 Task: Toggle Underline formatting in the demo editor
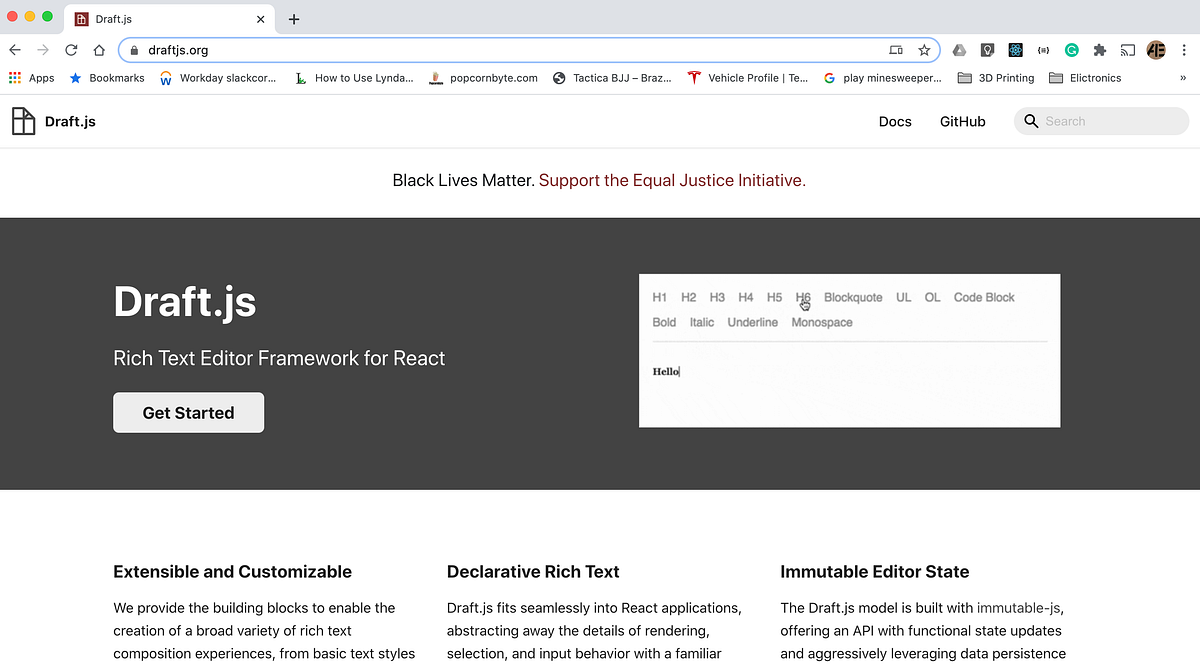[752, 322]
